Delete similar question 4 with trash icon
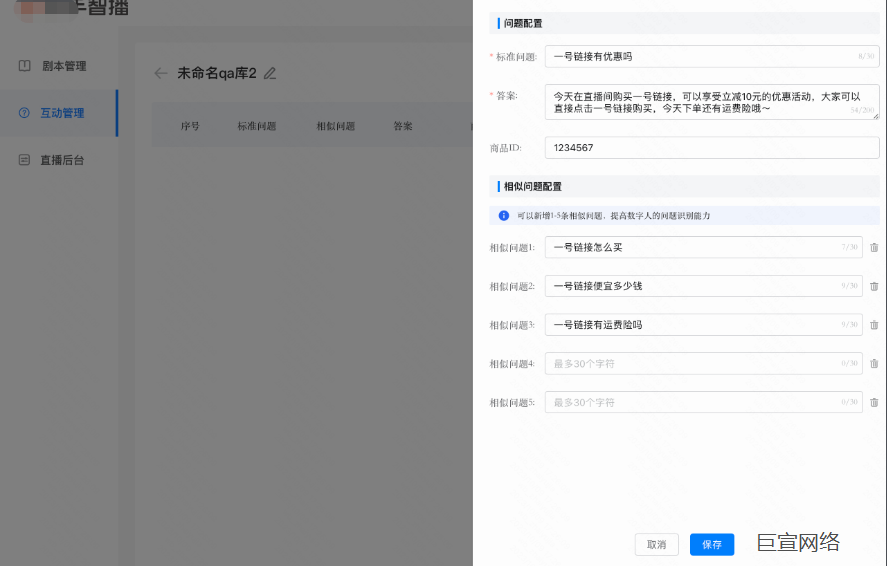The width and height of the screenshot is (887, 566). [874, 364]
